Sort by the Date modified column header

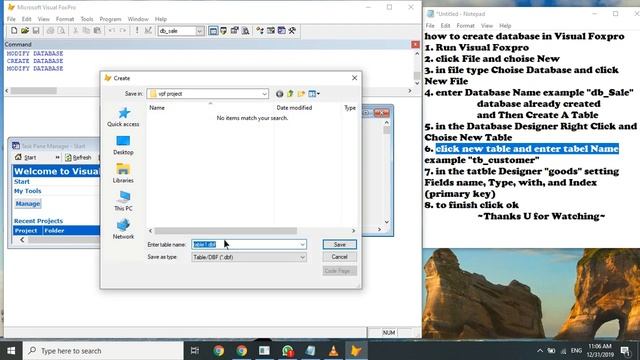pyautogui.click(x=294, y=108)
